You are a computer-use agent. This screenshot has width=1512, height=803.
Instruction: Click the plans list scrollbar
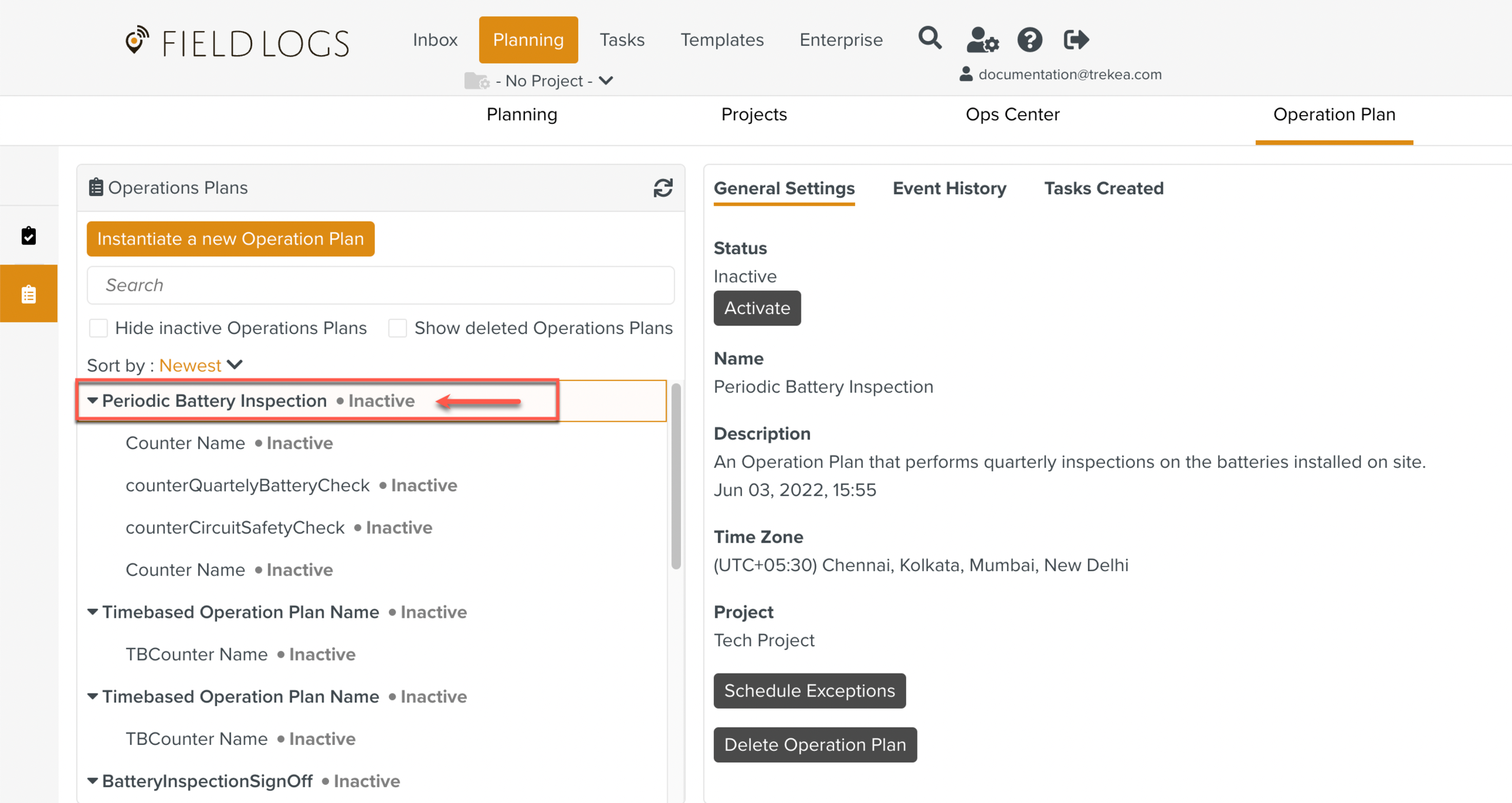676,476
